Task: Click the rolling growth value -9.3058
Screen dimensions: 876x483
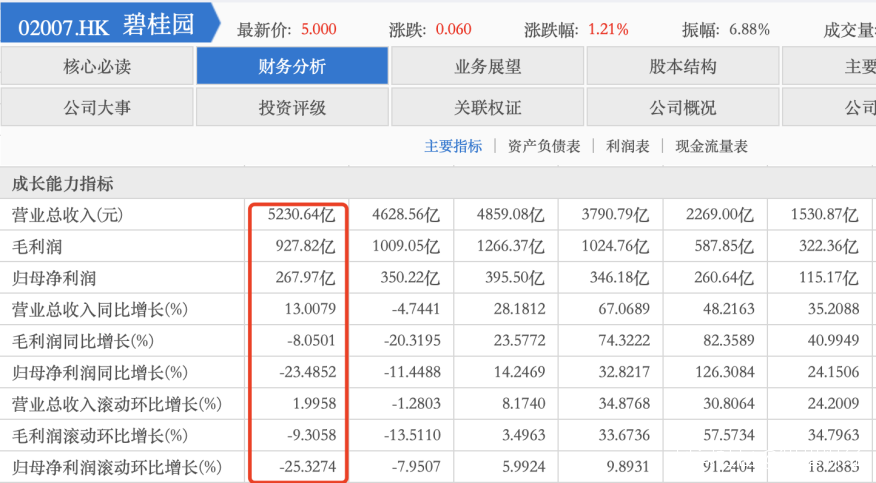Action: coord(311,436)
